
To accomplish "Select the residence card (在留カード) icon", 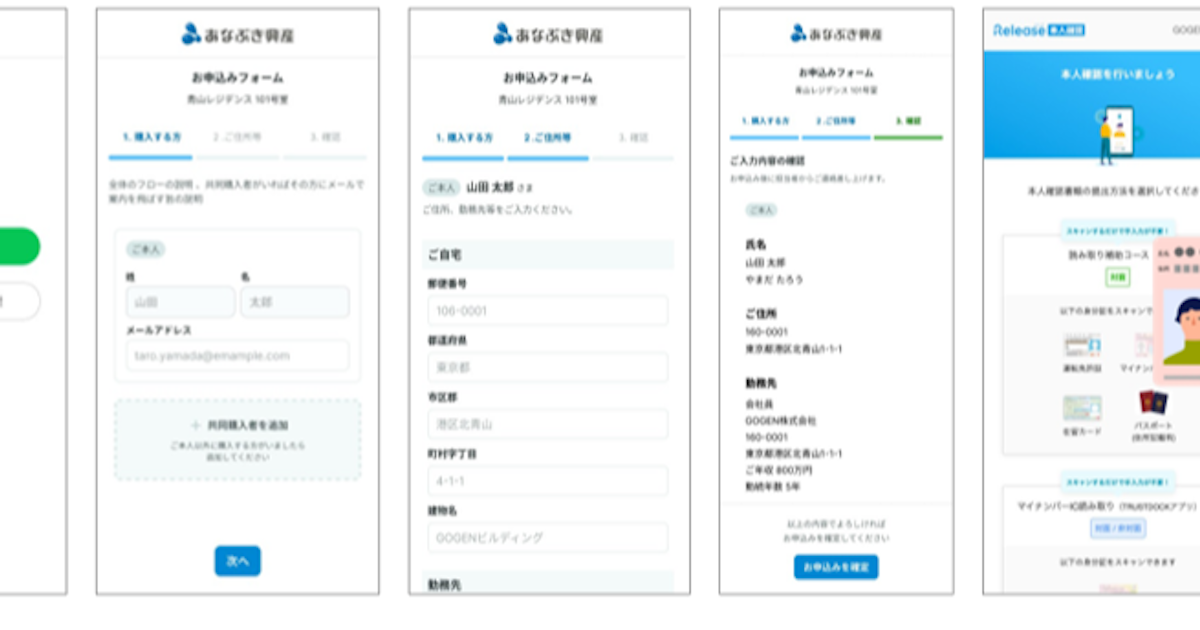I will coord(1081,408).
